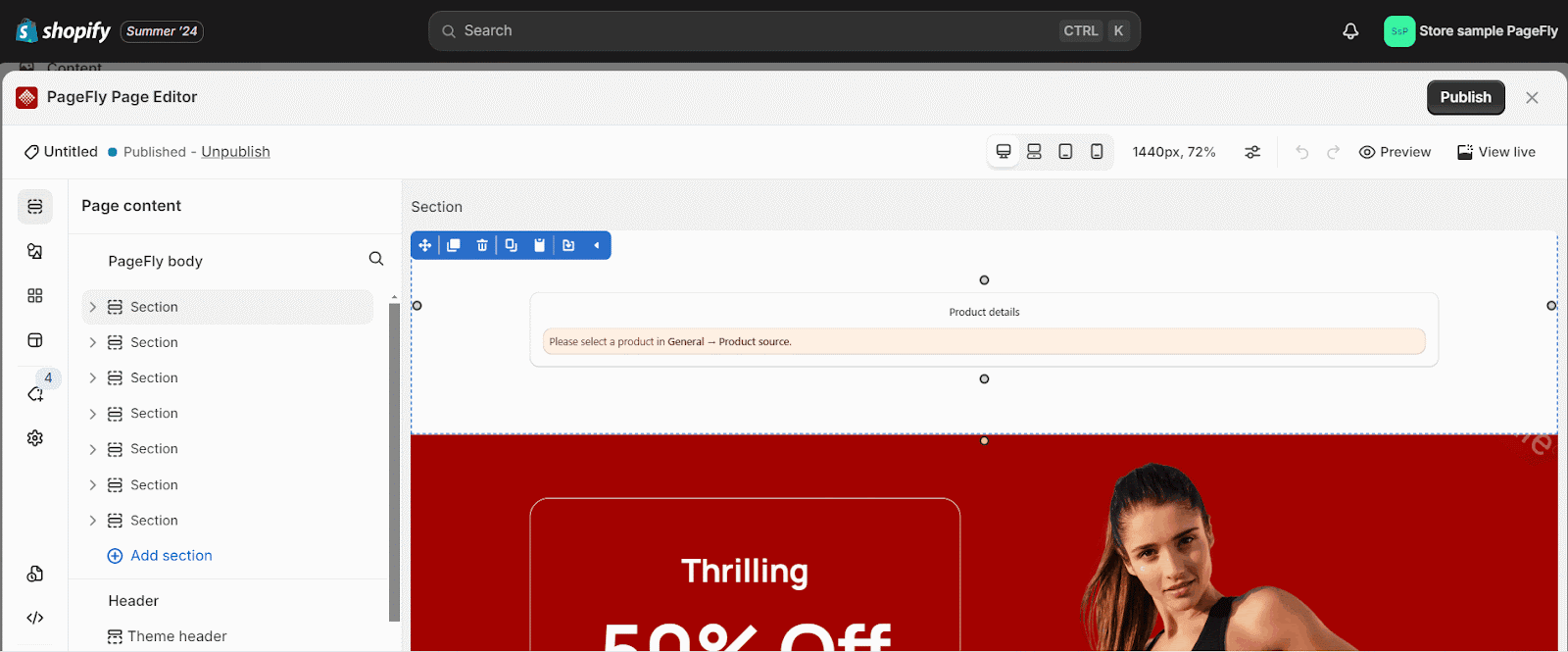This screenshot has width=1568, height=652.
Task: Expand the Section chevron directly above Add section
Action: [x=93, y=521]
